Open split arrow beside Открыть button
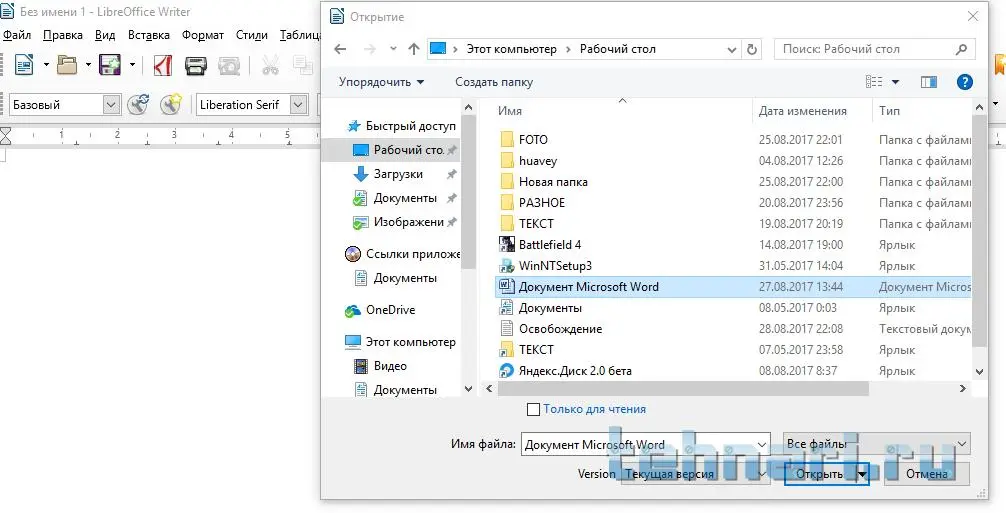This screenshot has width=1006, height=513. pos(862,474)
